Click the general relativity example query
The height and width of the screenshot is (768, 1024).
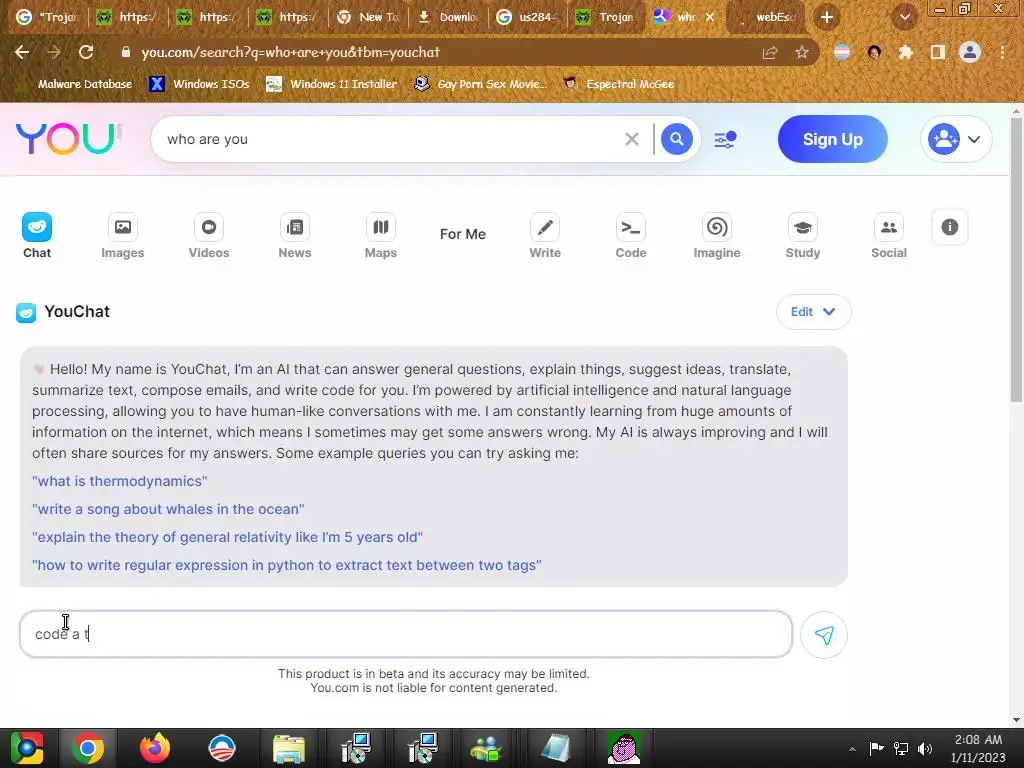[227, 537]
